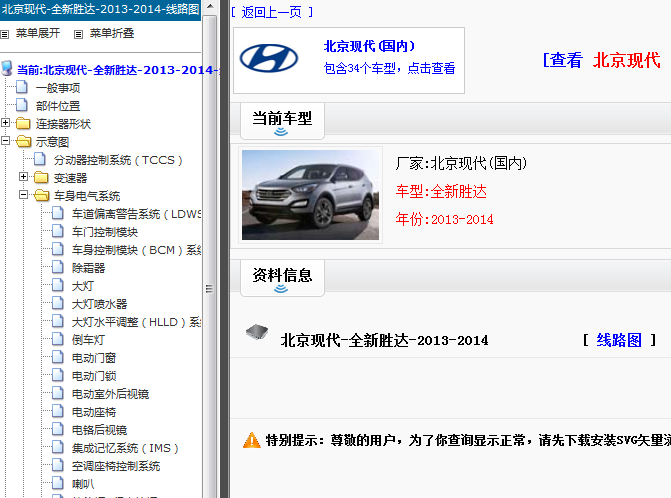Screen dimensions: 671x498
Task: Click the 连接器形状 folder icon
Action: pyautogui.click(x=23, y=124)
